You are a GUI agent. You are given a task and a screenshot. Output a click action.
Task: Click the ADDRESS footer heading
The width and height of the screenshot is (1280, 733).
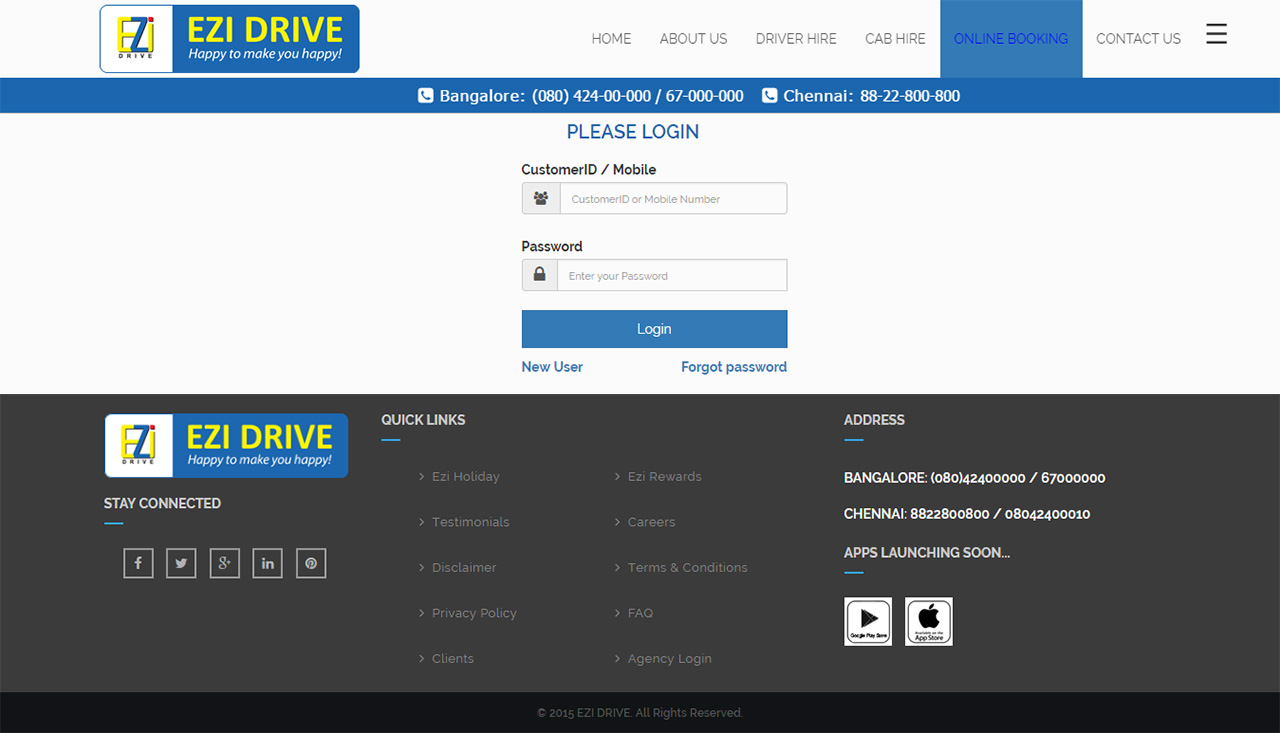[874, 420]
